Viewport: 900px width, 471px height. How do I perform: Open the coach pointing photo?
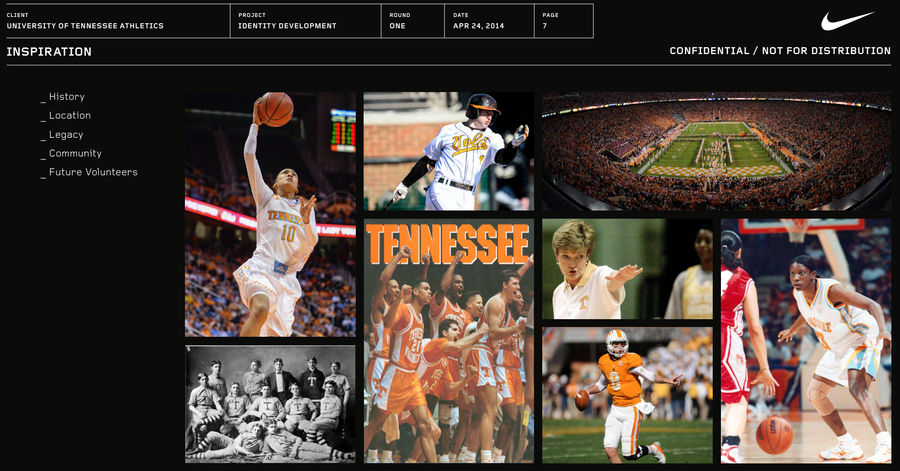[x=627, y=269]
